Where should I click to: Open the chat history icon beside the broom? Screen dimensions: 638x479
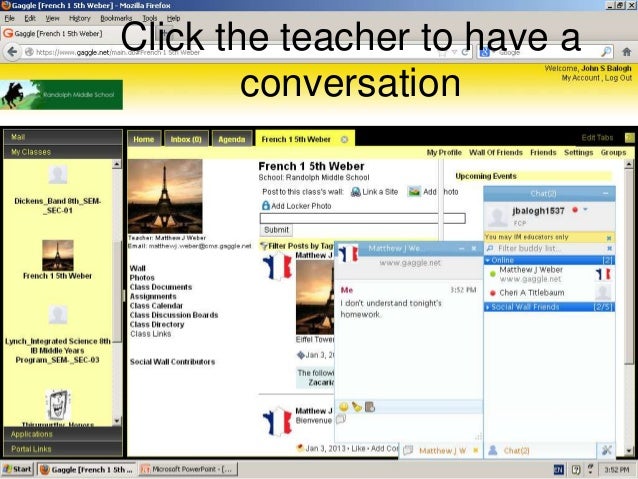point(370,407)
